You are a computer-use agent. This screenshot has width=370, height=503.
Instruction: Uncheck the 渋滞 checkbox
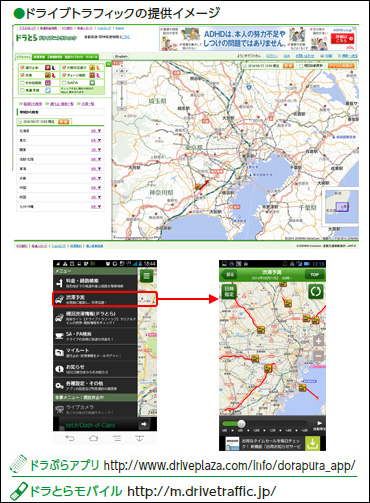click(22, 75)
